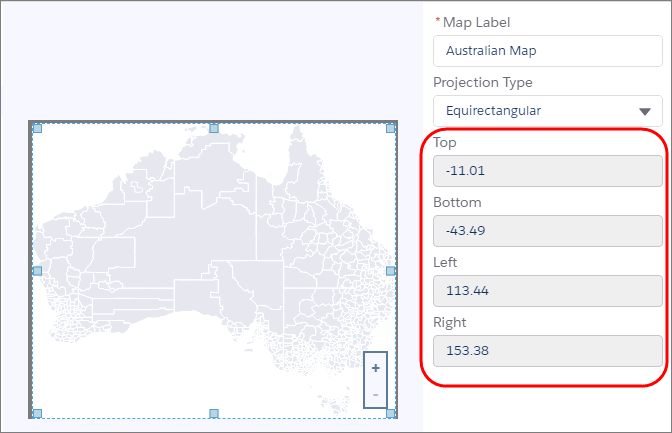Grab the middle-right map selection handle

click(x=390, y=271)
